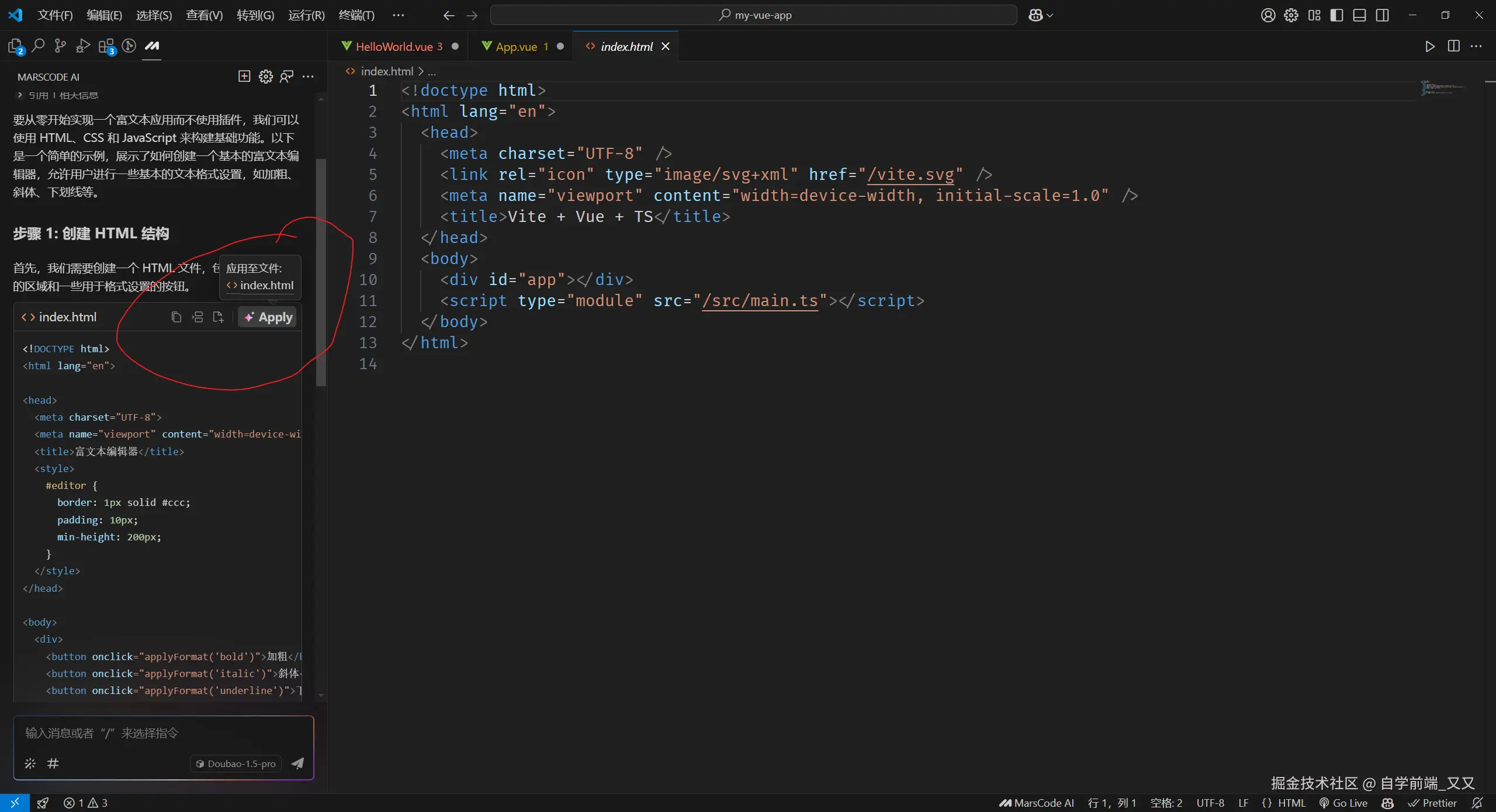Switch to the HelloWorld.vue tab
This screenshot has width=1496, height=812.
(x=394, y=47)
